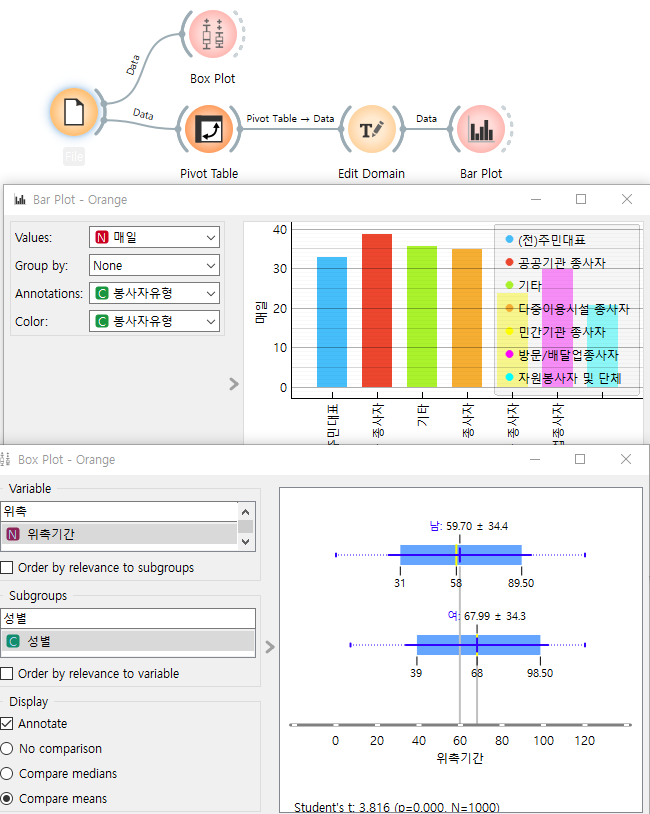Screen dimensions: 650x814
Task: Select the Compare medians radio option
Action: click(x=9, y=773)
